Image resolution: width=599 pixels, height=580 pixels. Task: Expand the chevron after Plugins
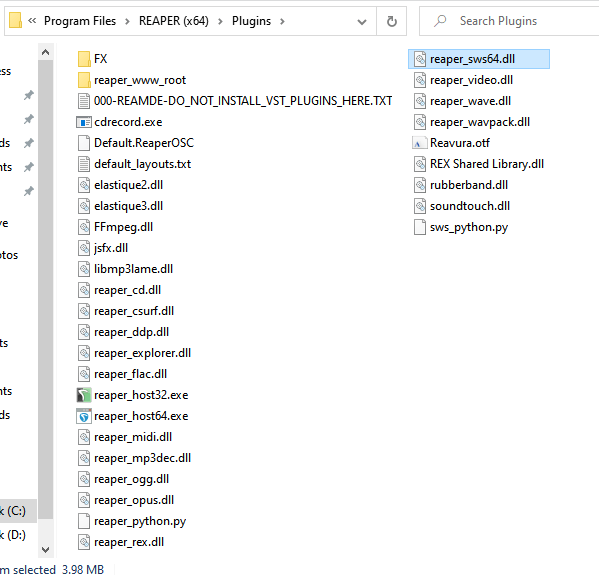click(282, 21)
